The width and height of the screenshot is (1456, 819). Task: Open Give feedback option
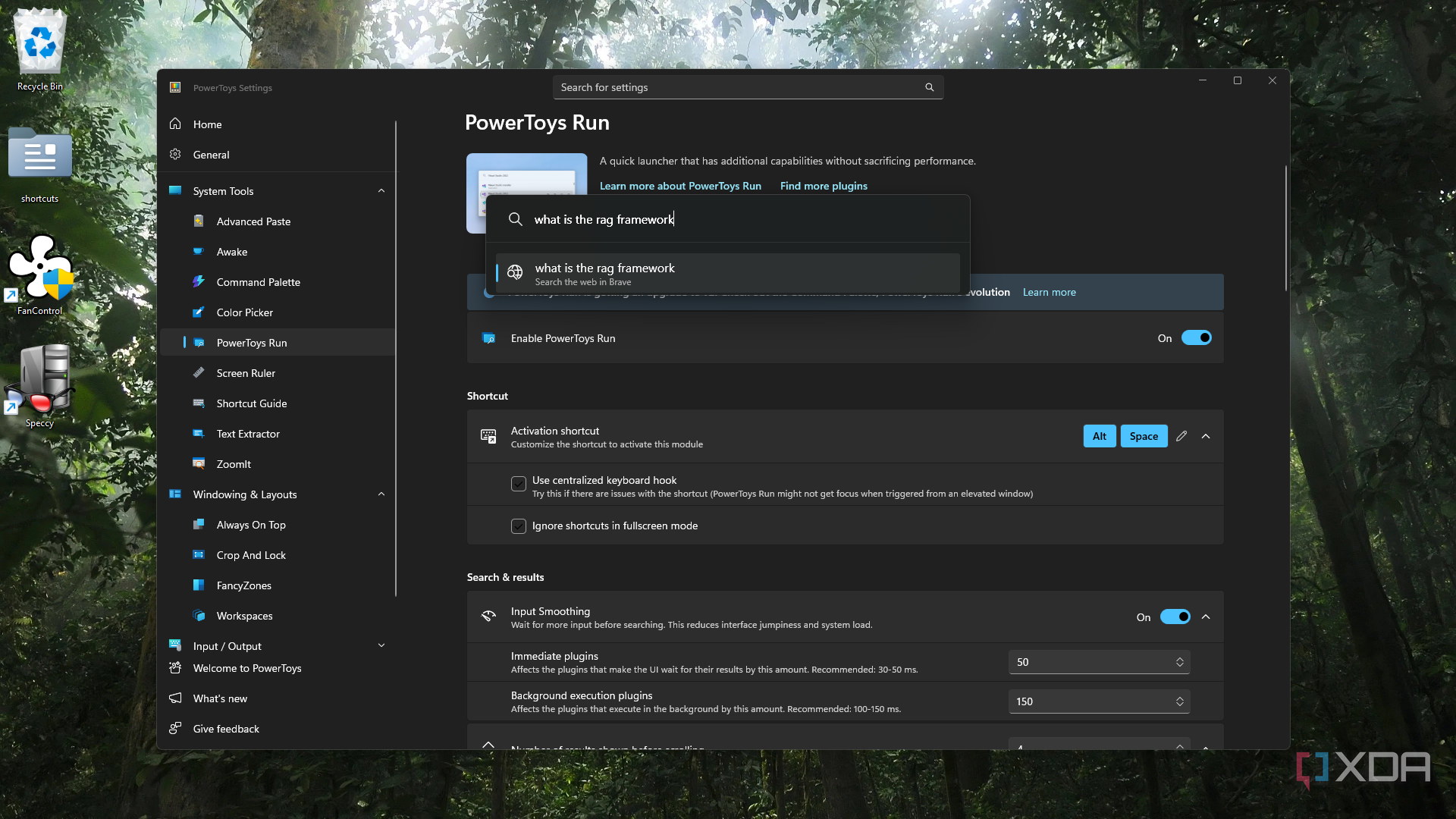[278, 729]
